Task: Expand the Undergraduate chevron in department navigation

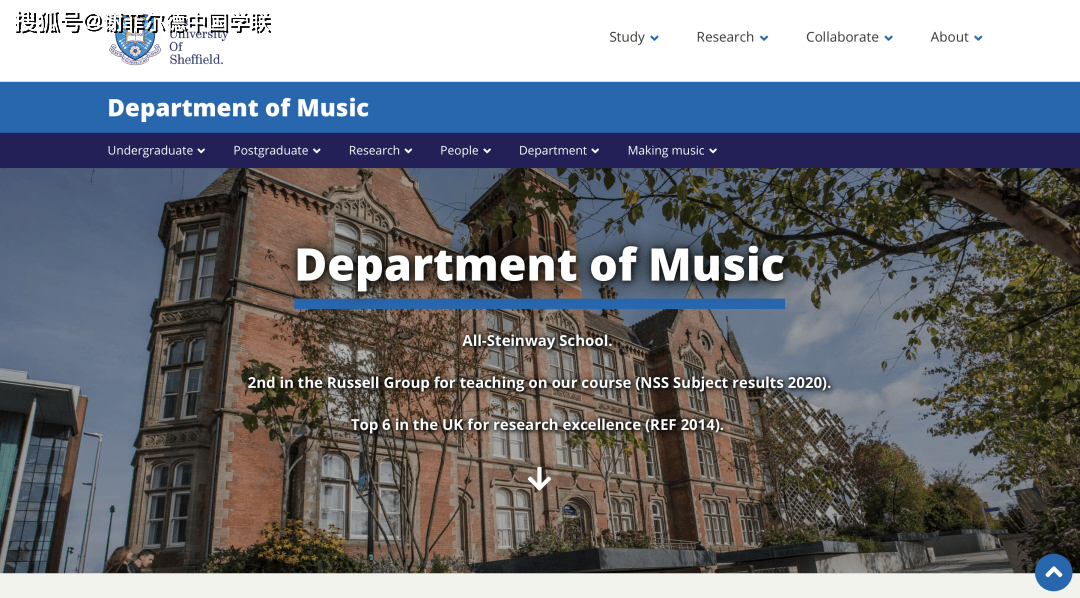Action: (201, 150)
